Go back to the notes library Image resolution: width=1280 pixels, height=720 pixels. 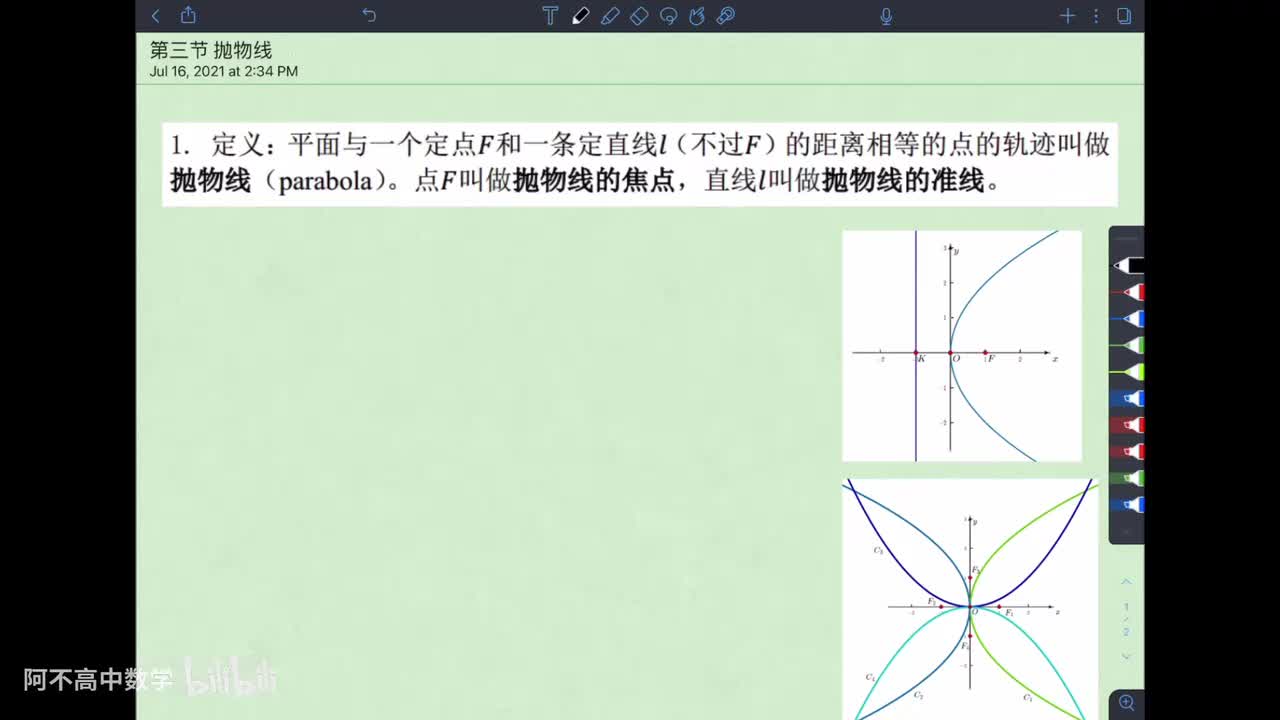coord(155,16)
